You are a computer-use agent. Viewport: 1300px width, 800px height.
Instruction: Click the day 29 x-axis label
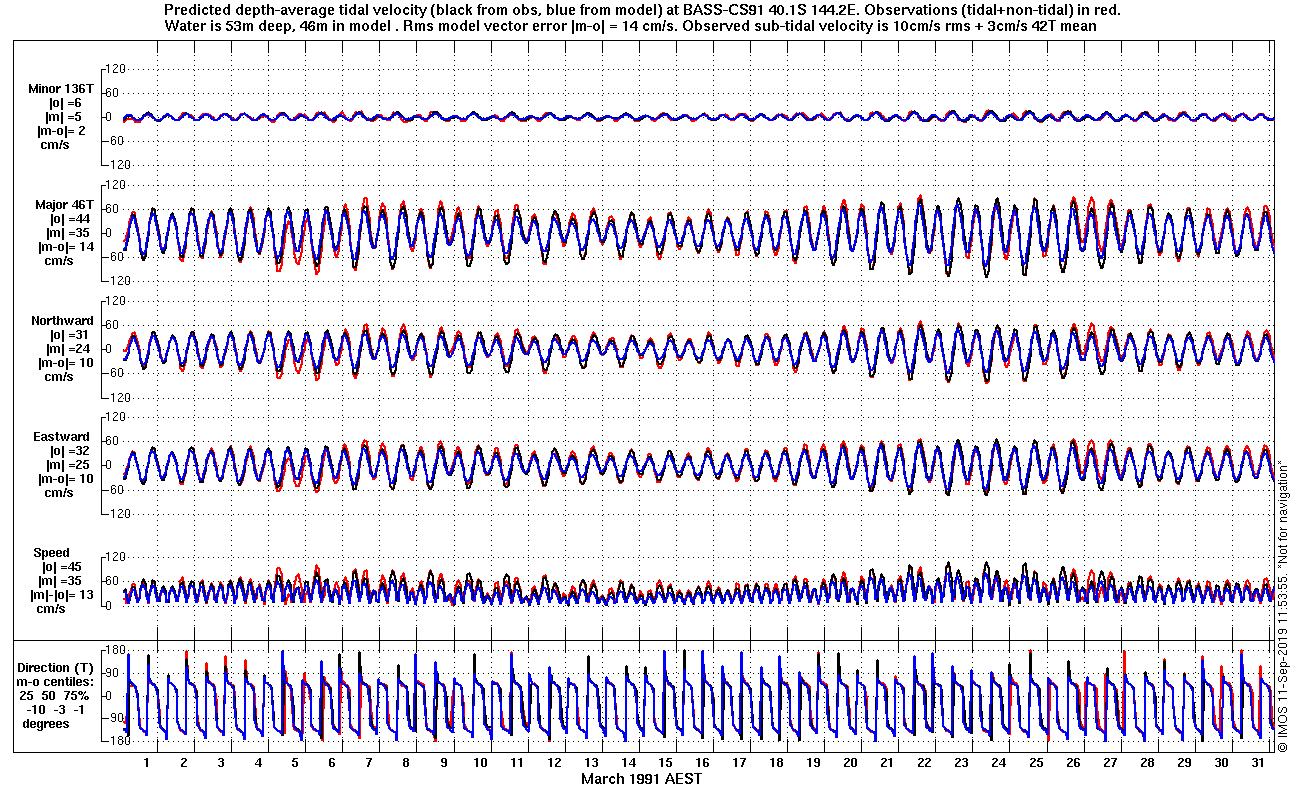tap(1184, 762)
